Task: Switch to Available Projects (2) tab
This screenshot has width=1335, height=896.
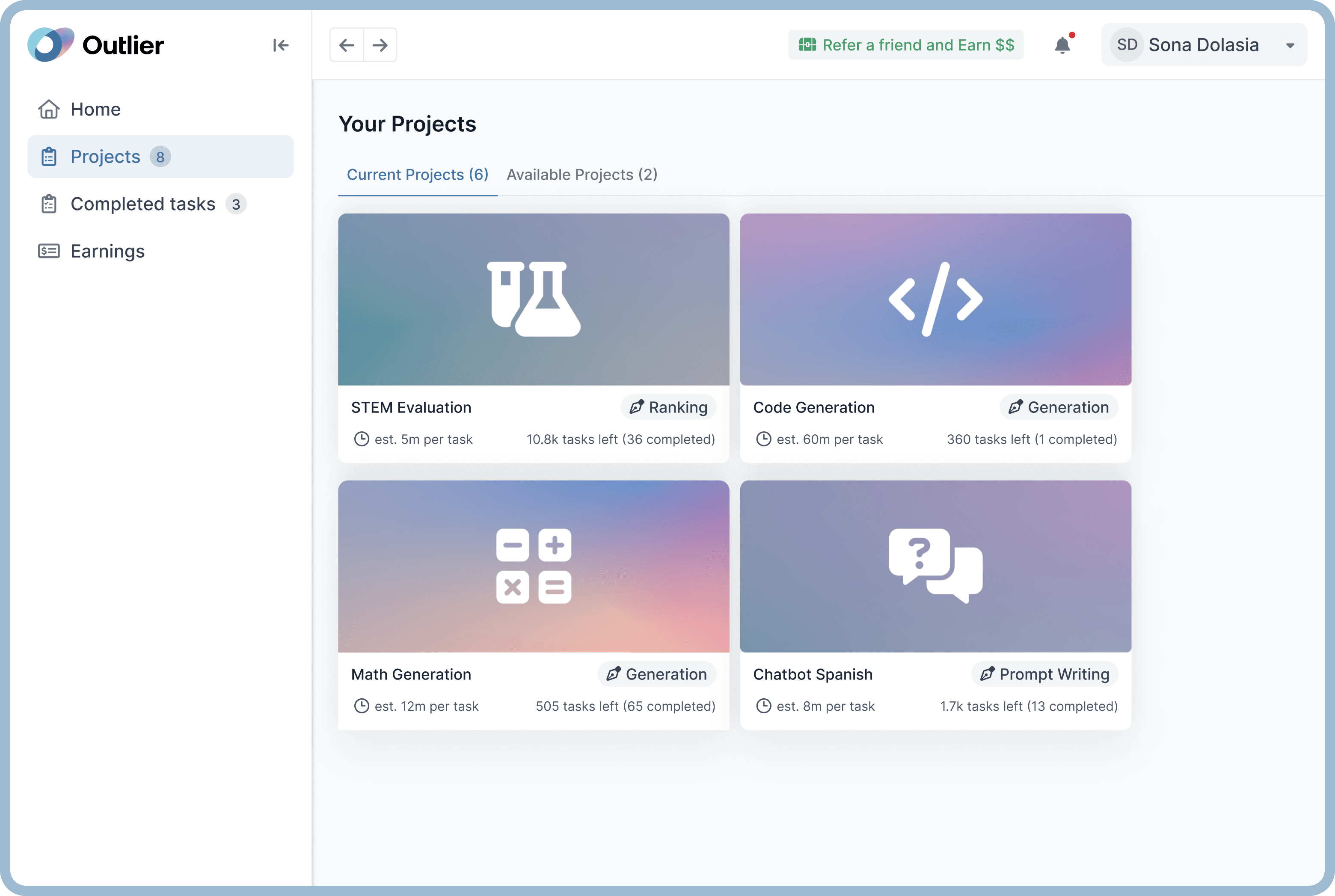Action: 581,175
